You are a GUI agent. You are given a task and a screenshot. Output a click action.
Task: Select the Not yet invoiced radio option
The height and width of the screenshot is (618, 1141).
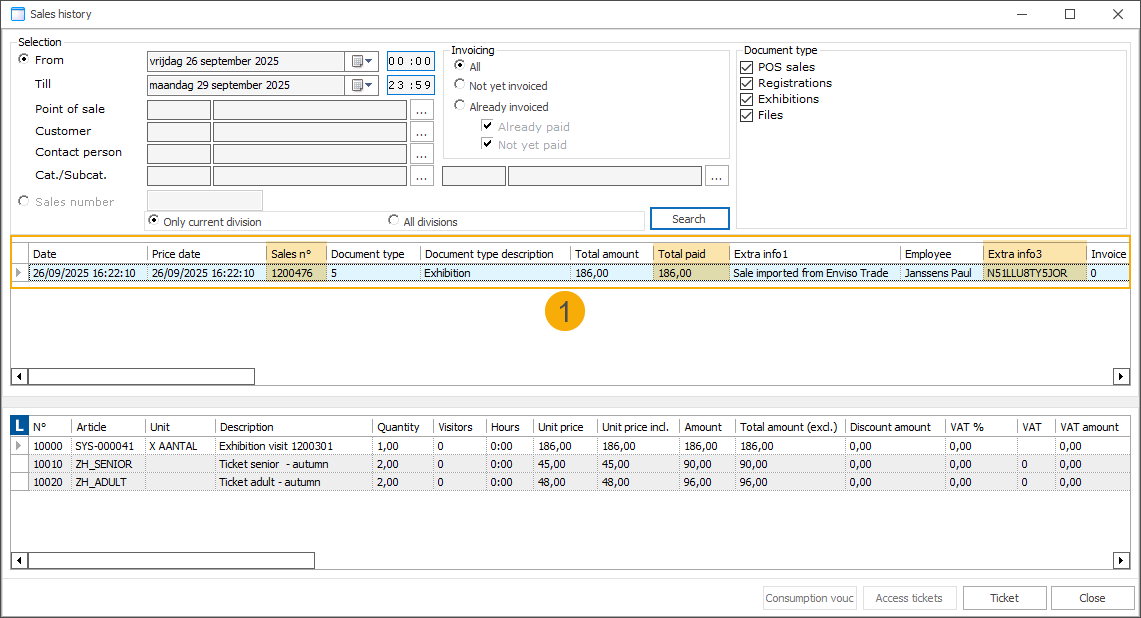[460, 86]
